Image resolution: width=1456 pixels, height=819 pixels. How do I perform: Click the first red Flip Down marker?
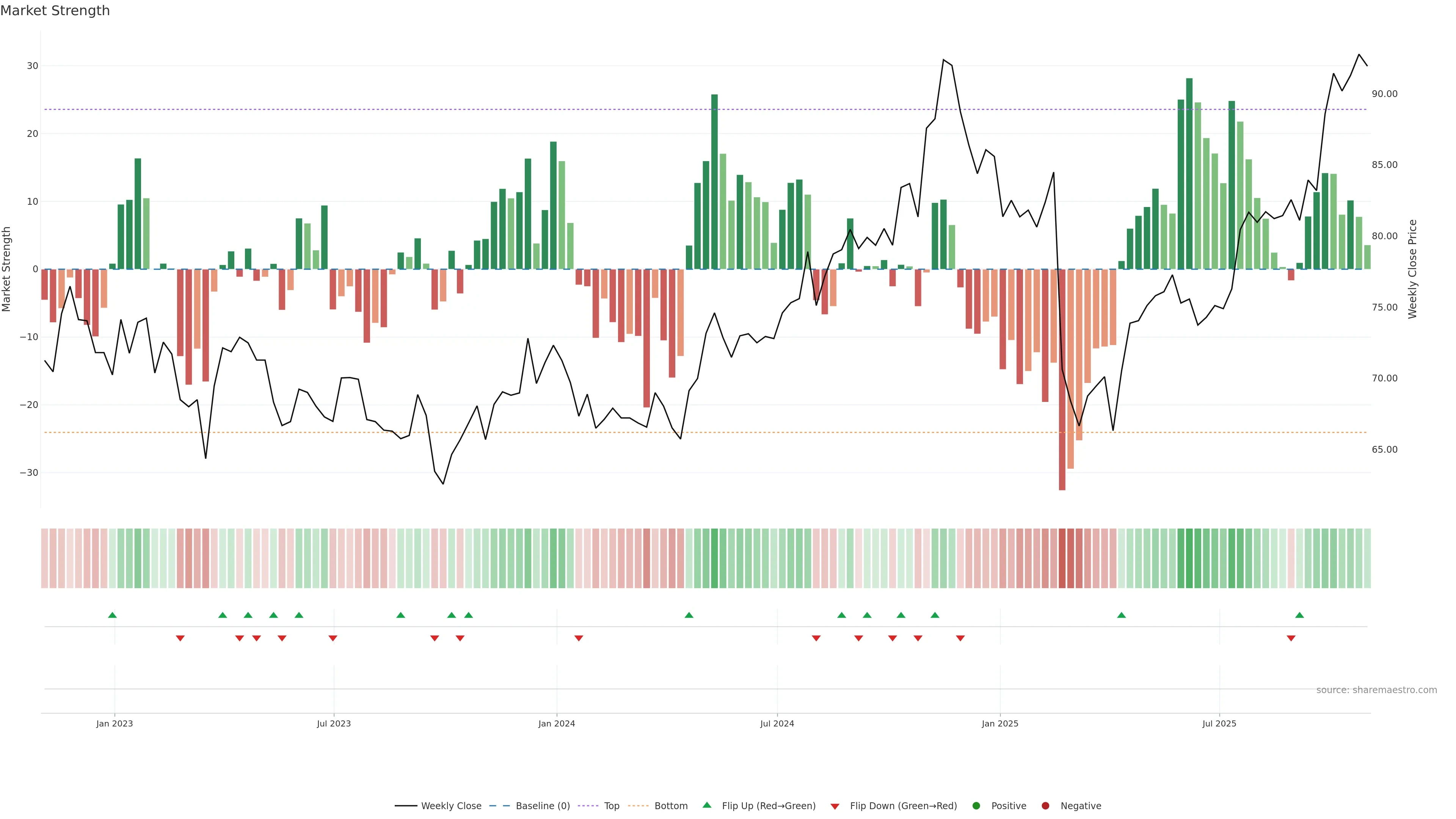(180, 638)
